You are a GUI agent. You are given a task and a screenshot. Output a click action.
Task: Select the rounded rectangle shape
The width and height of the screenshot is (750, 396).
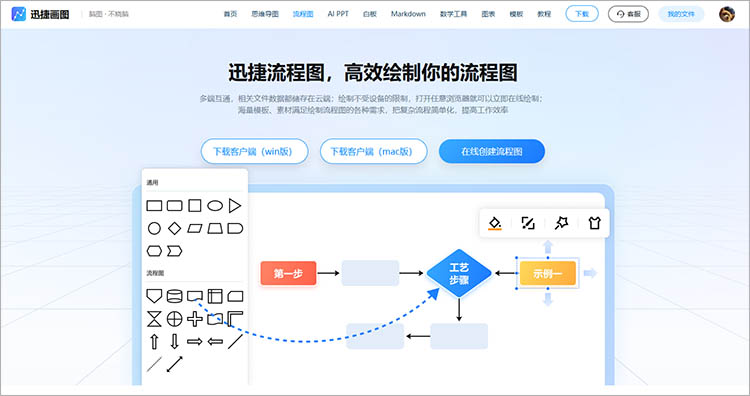click(x=175, y=206)
